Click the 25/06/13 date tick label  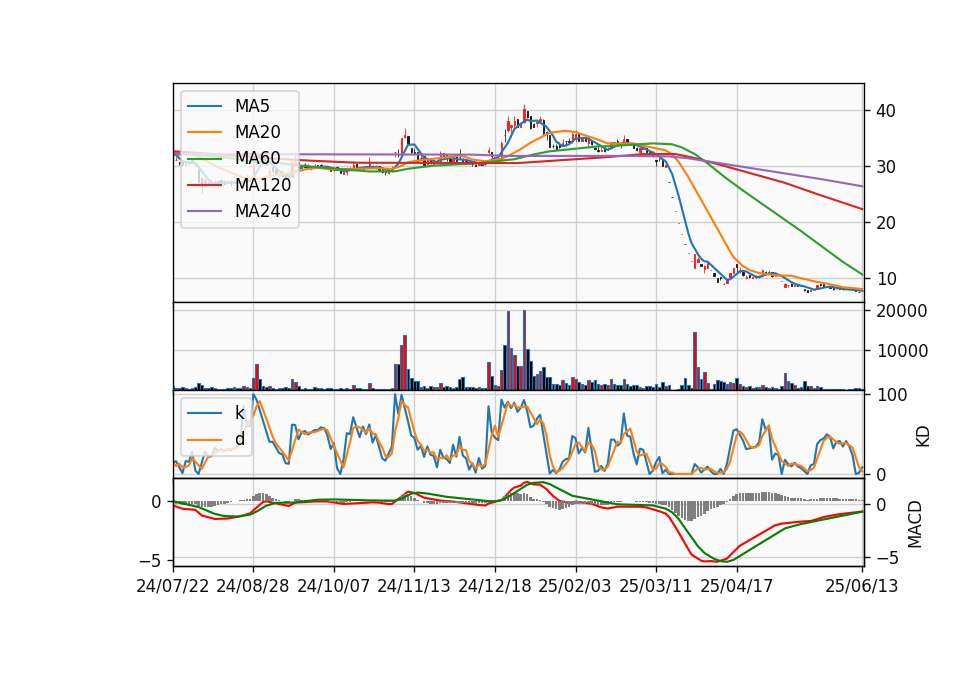(861, 586)
